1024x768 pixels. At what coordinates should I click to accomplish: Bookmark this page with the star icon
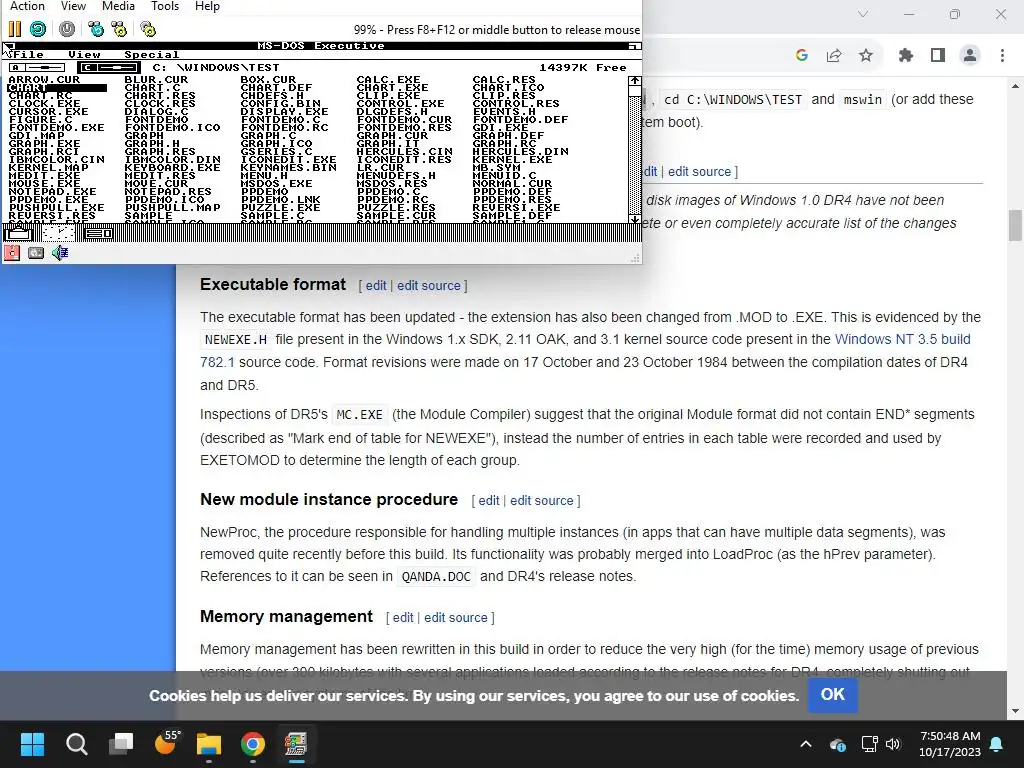point(866,56)
